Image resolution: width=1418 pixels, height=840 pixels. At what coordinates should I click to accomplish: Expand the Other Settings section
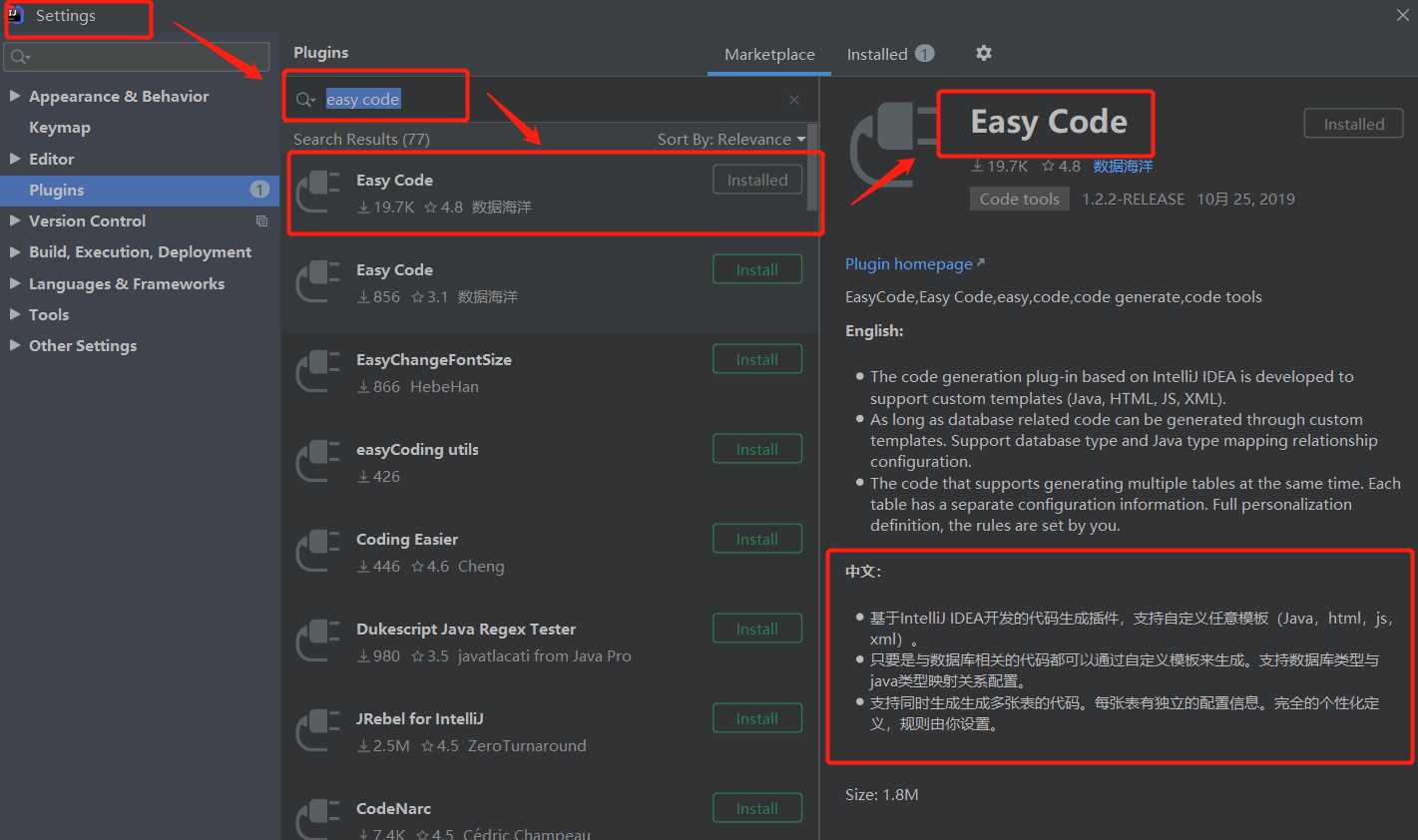coord(15,345)
